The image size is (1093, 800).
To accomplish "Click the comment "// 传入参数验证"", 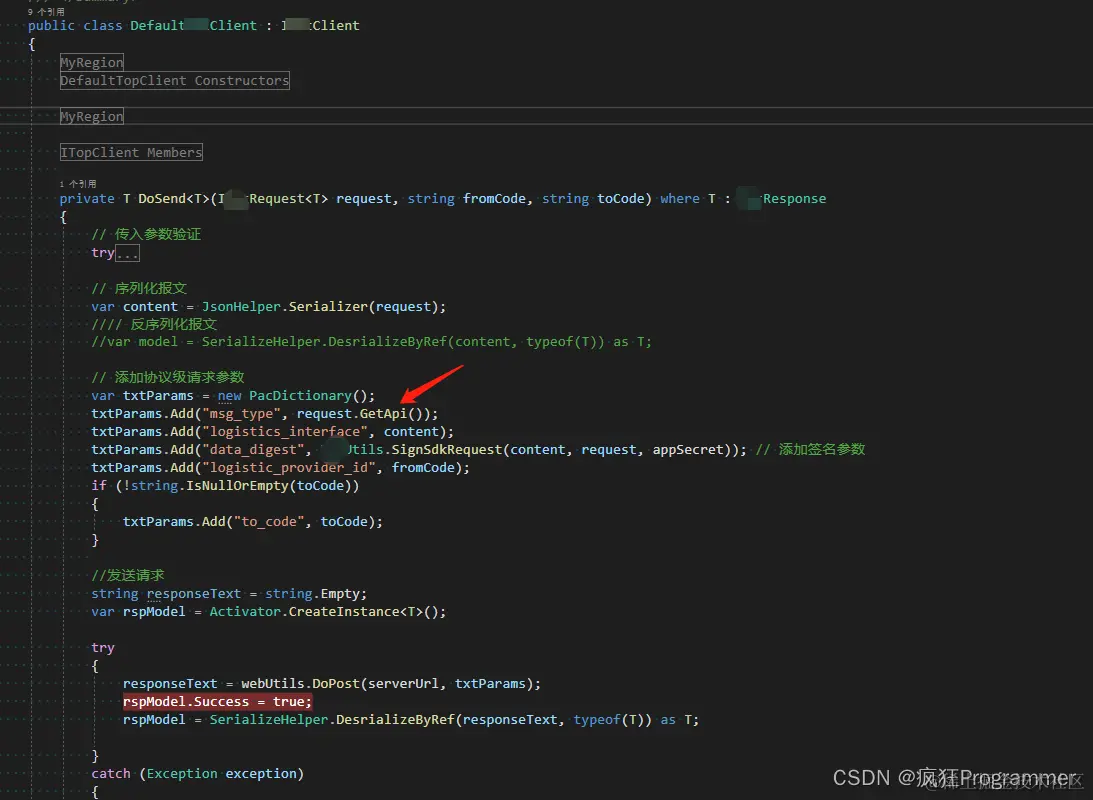I will [146, 234].
